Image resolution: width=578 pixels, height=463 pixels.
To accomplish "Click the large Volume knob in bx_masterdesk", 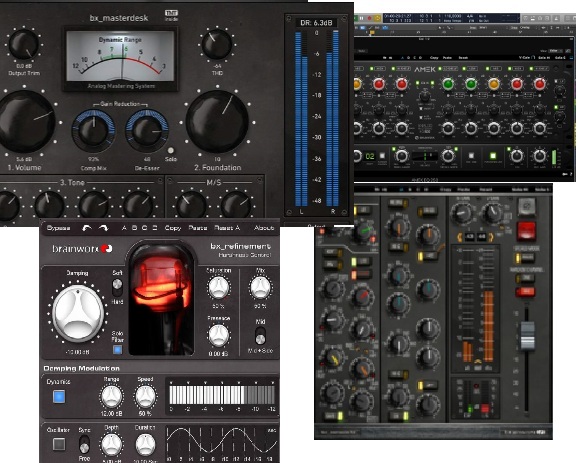I will [25, 122].
